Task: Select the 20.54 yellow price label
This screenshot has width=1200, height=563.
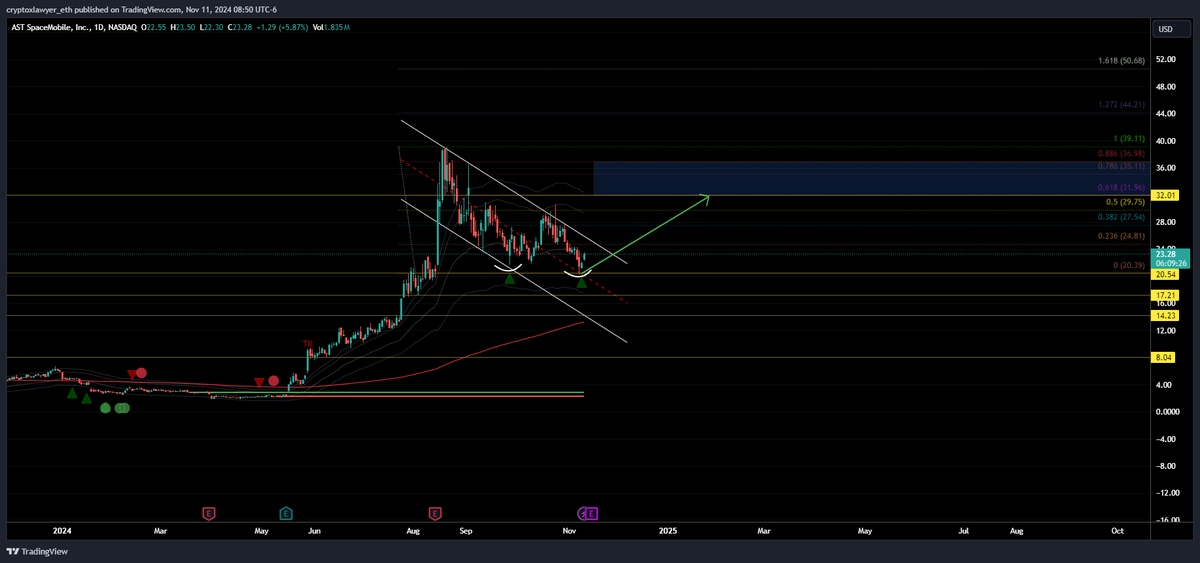Action: (x=1165, y=273)
